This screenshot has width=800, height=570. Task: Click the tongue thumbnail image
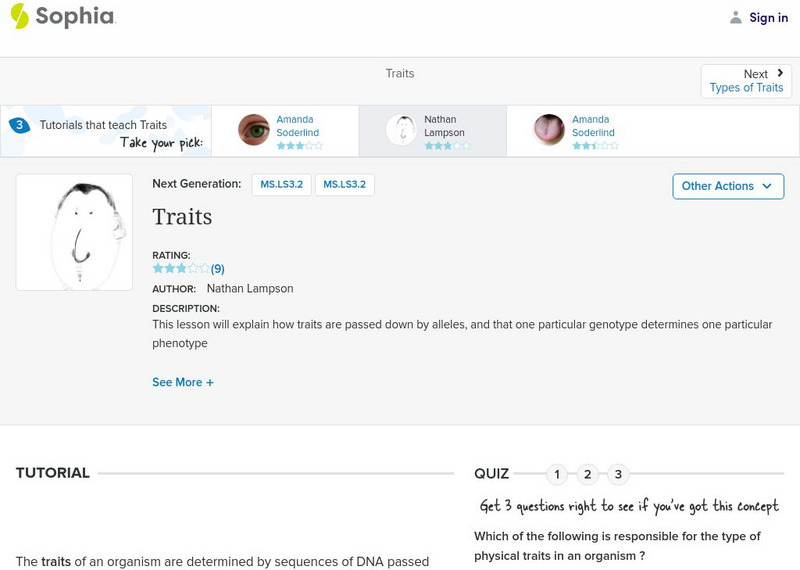[x=549, y=130]
